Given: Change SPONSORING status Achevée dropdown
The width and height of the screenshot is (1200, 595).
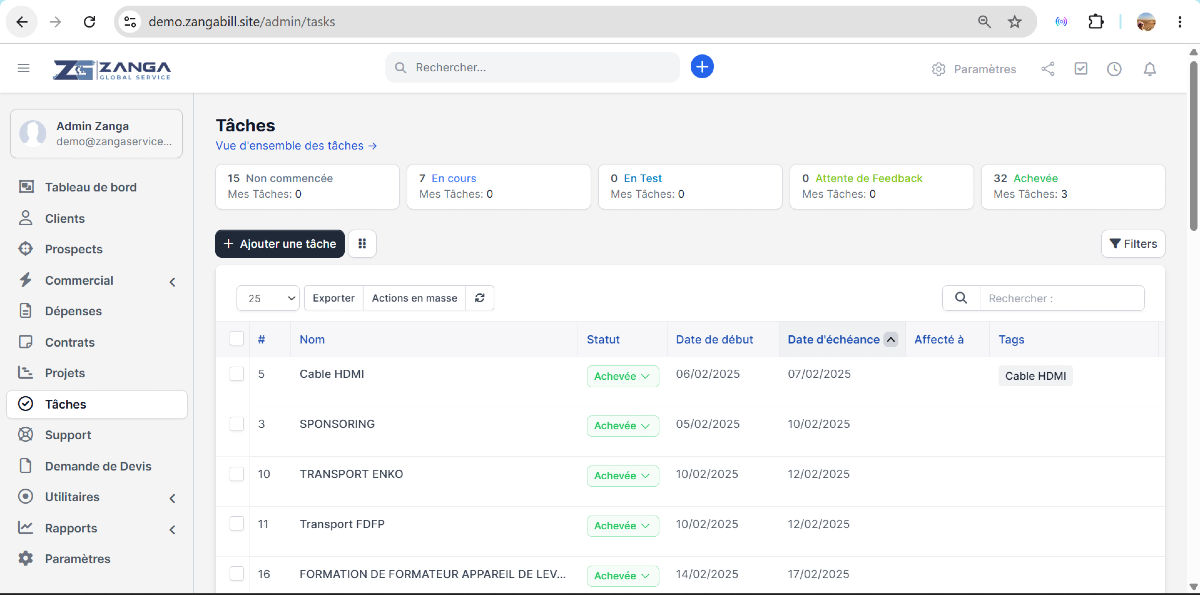Looking at the screenshot, I should click(623, 426).
